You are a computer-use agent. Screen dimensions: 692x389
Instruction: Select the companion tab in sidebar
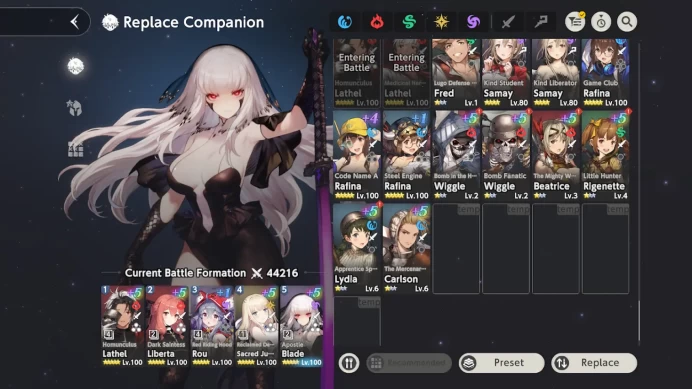(75, 66)
